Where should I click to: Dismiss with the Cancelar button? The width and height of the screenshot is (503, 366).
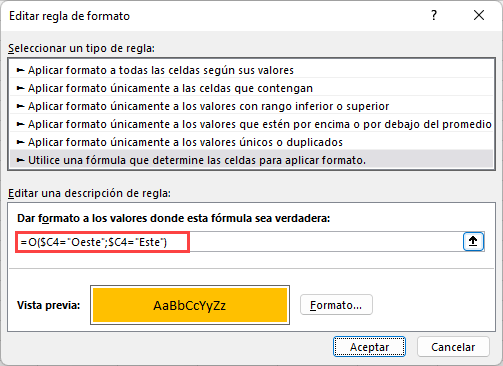453,347
